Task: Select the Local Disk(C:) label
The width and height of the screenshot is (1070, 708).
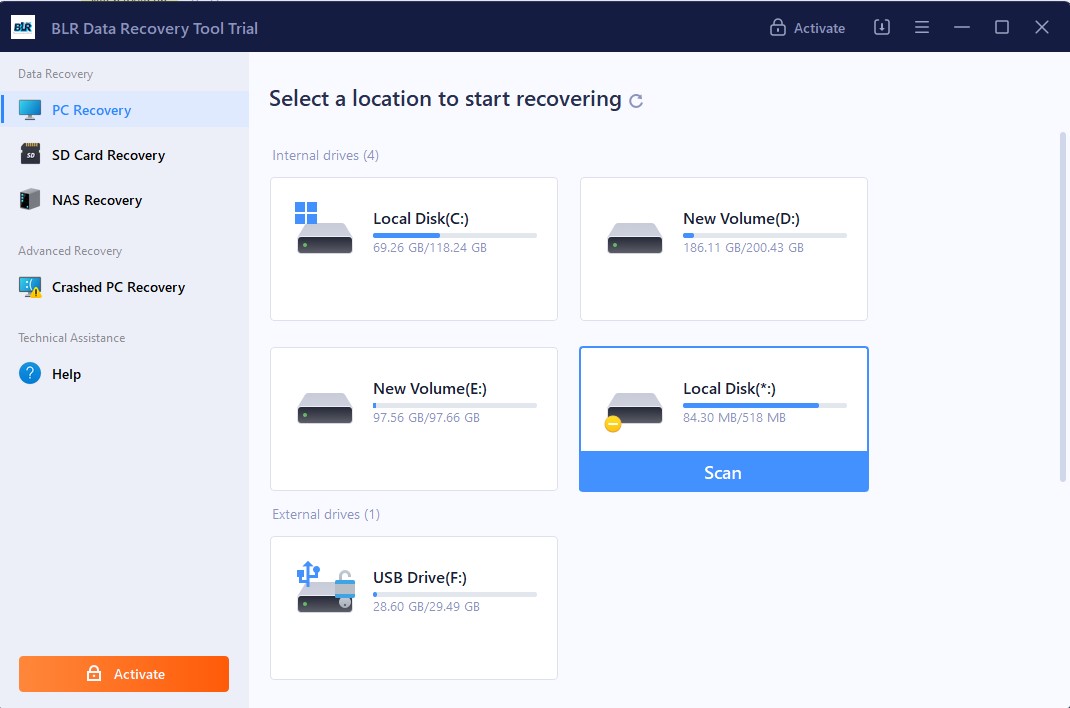Action: [x=420, y=218]
